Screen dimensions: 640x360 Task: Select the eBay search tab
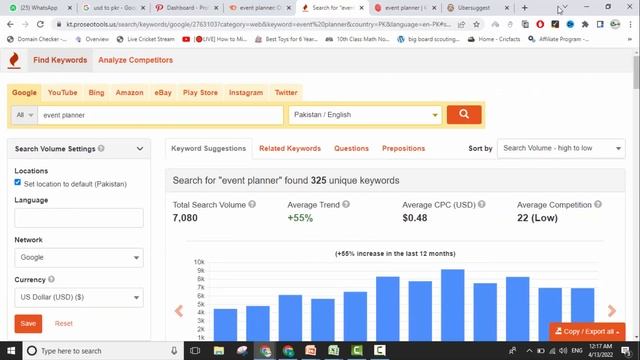163,93
